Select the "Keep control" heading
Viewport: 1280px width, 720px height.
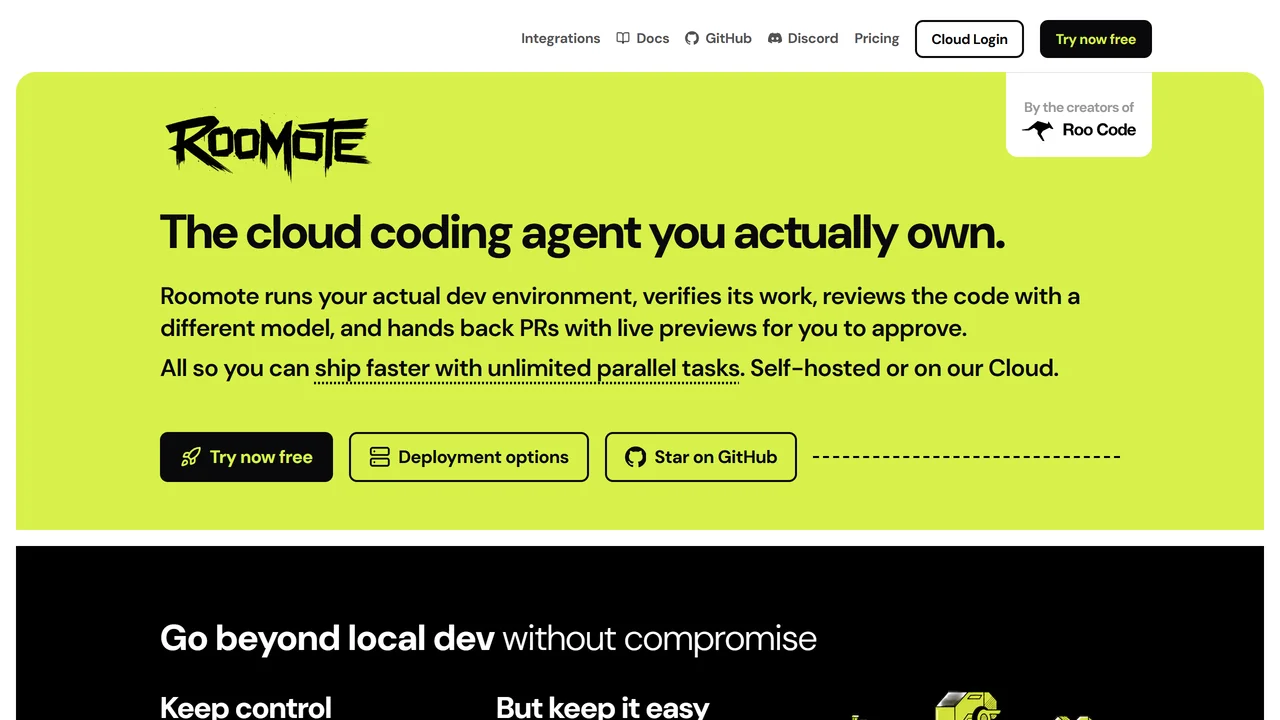[246, 707]
